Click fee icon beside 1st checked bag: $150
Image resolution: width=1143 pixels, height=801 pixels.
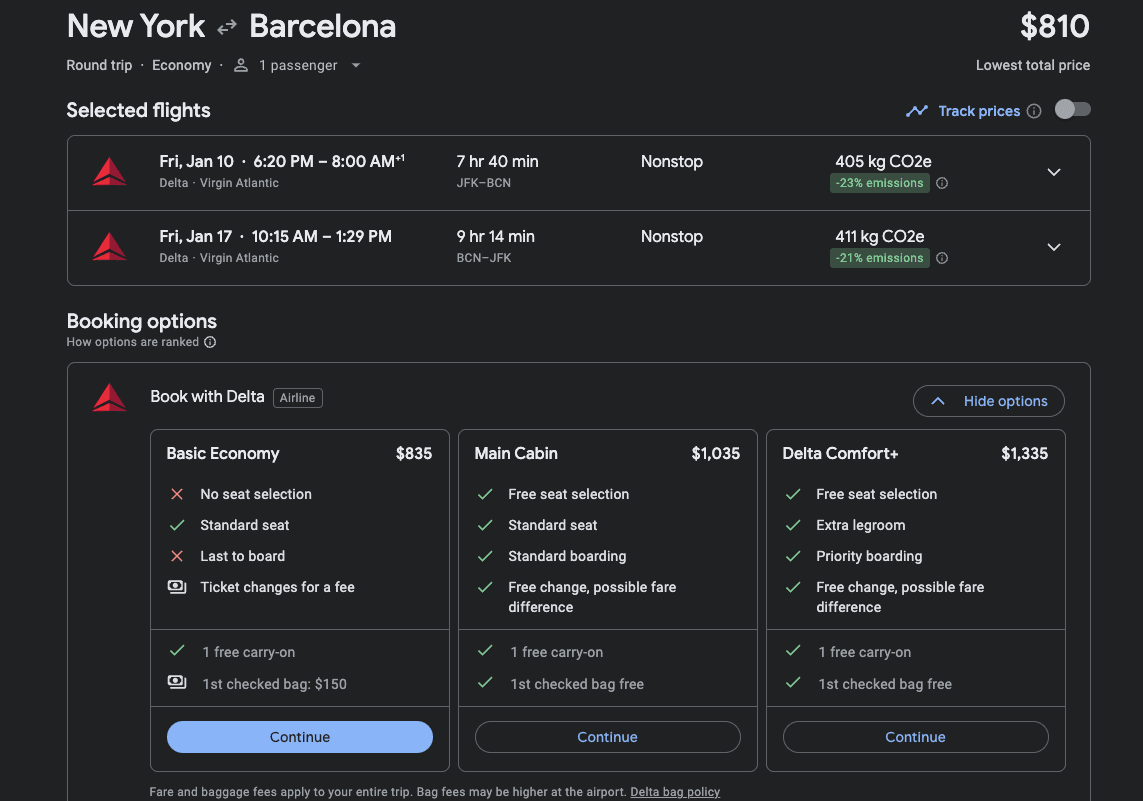[177, 682]
